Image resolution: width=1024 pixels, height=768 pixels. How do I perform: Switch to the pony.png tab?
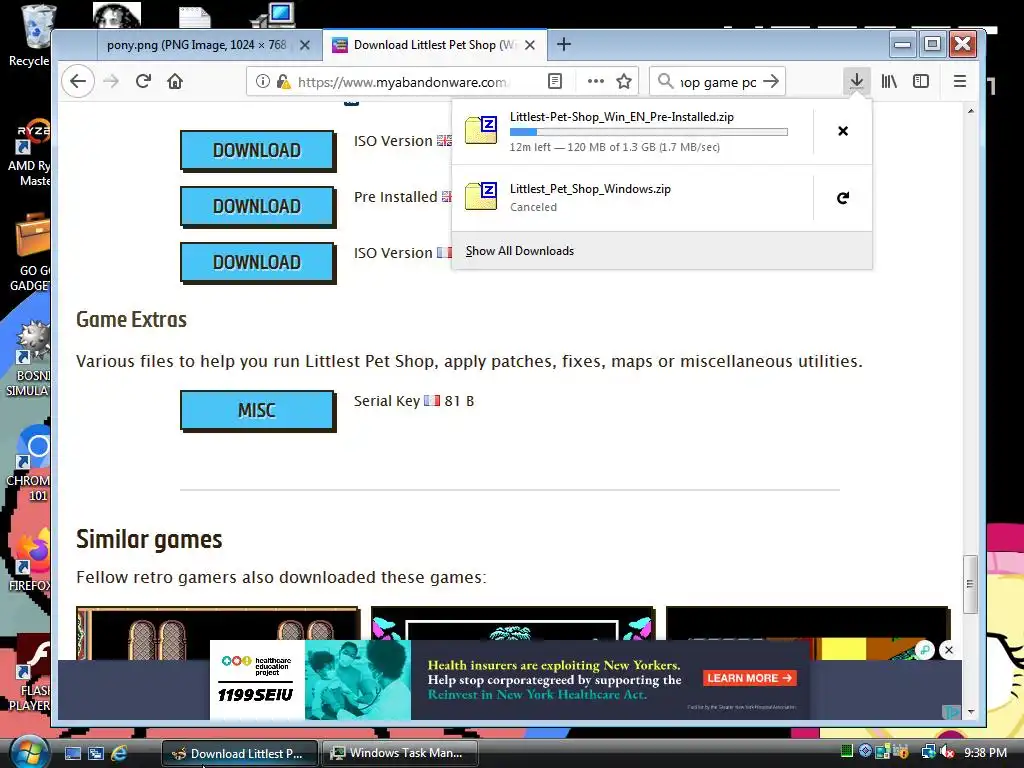click(x=196, y=45)
